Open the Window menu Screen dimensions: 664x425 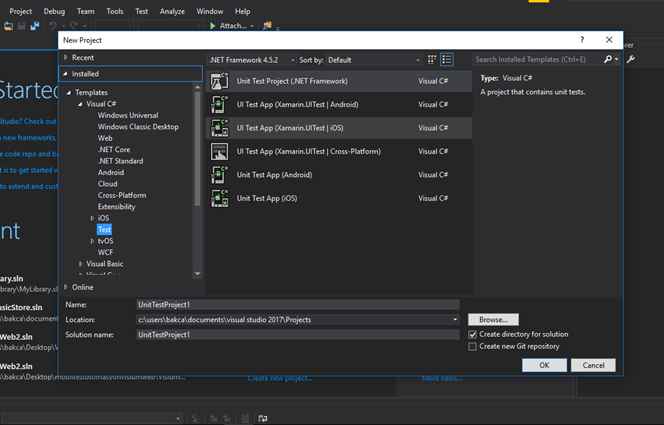[x=210, y=11]
